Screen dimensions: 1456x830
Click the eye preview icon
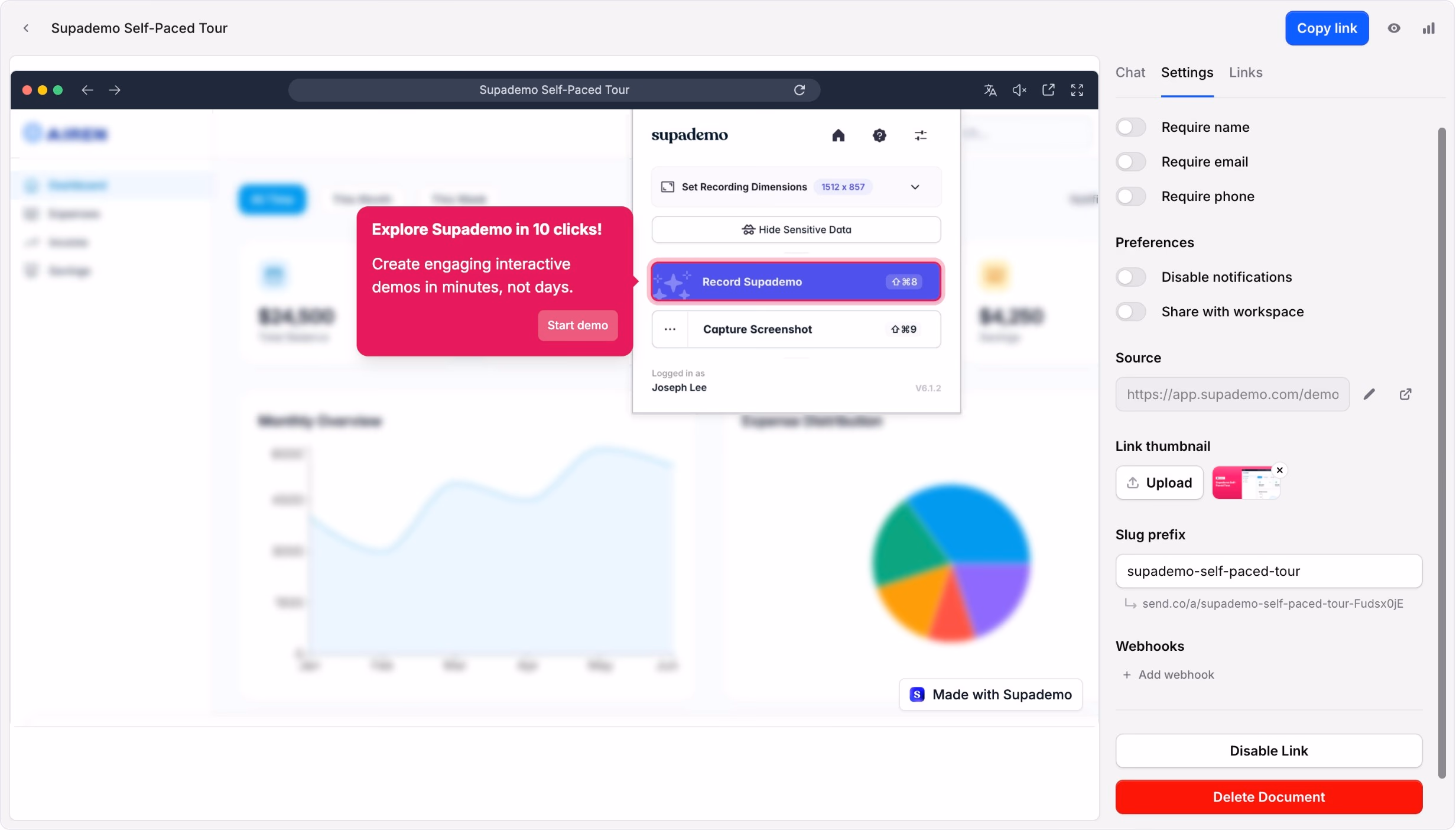[1394, 28]
